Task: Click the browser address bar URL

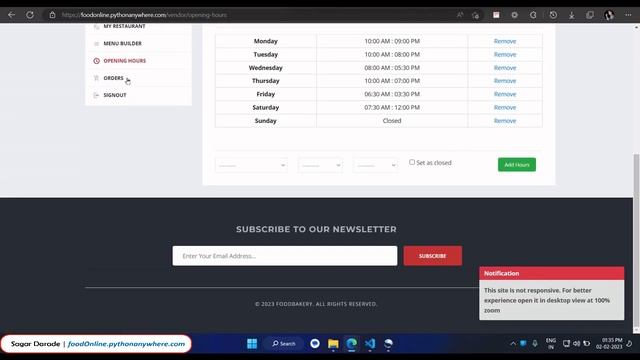Action: (x=144, y=15)
